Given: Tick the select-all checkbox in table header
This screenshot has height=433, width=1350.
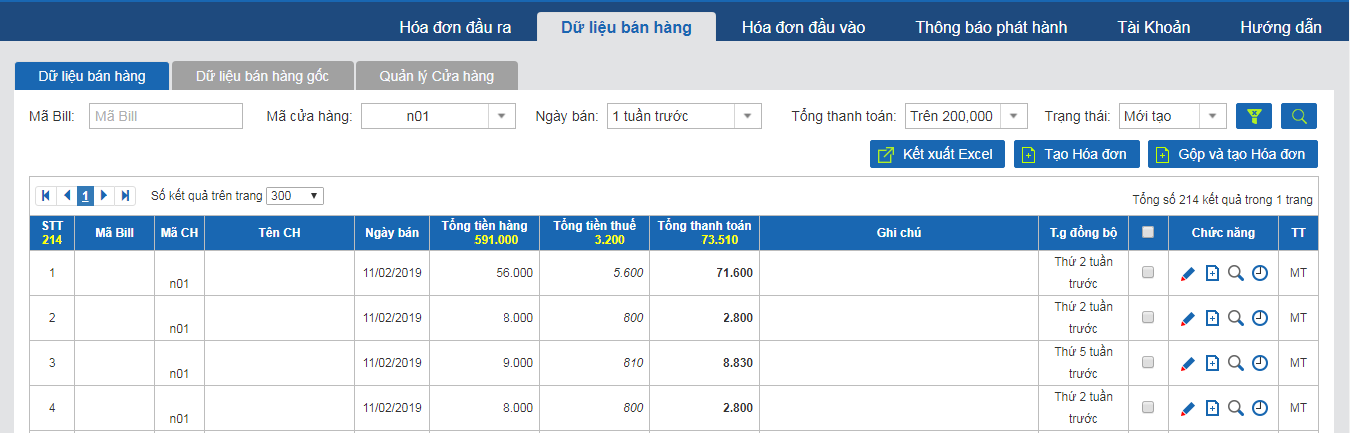Looking at the screenshot, I should [1148, 232].
